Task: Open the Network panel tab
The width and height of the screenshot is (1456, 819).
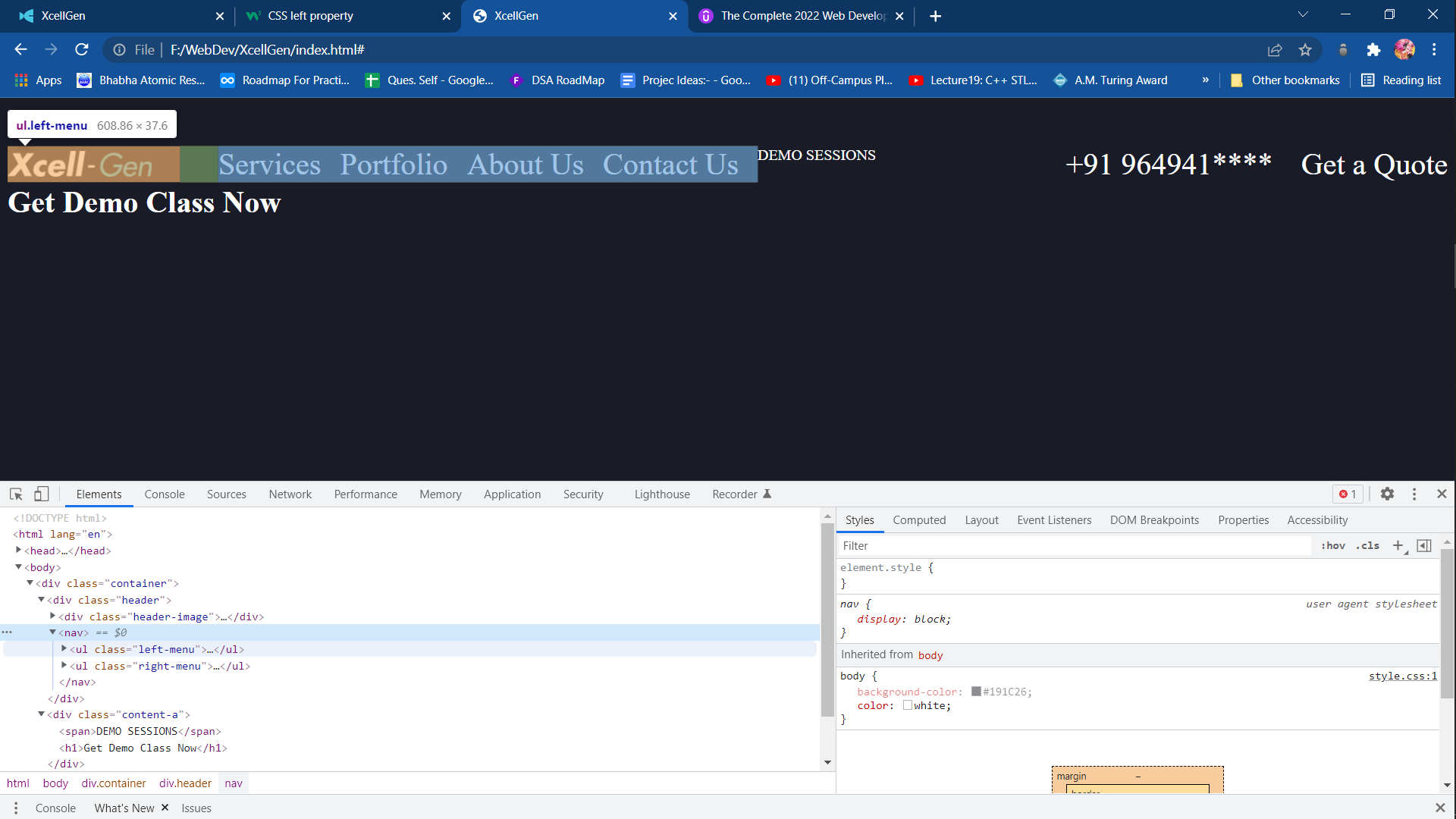Action: click(x=290, y=494)
